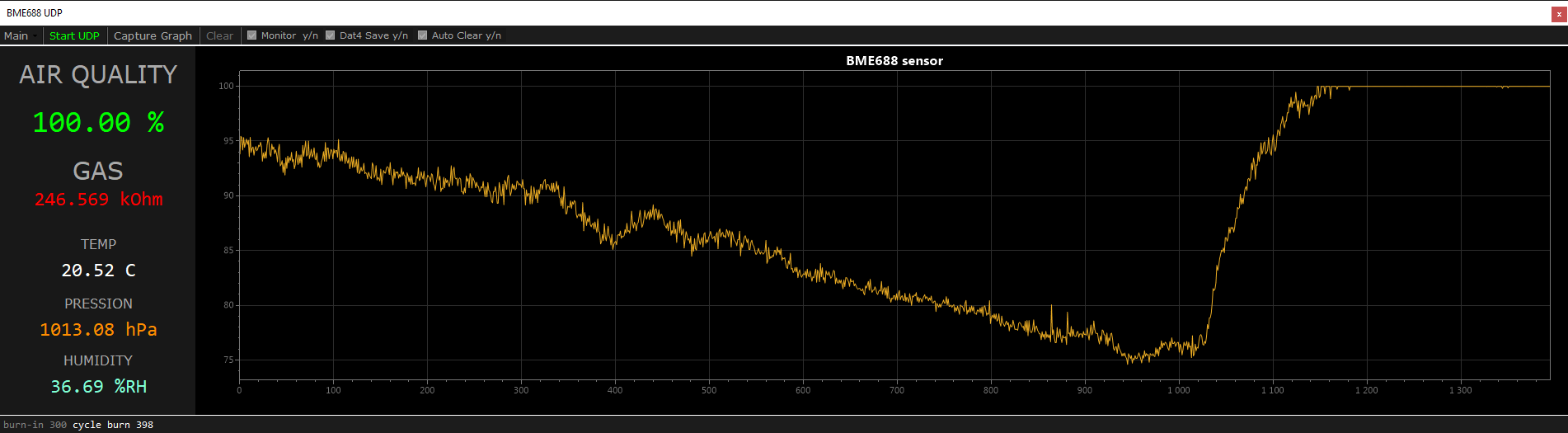The image size is (1568, 433).
Task: Close the BME688 UDP window
Action: (1559, 13)
